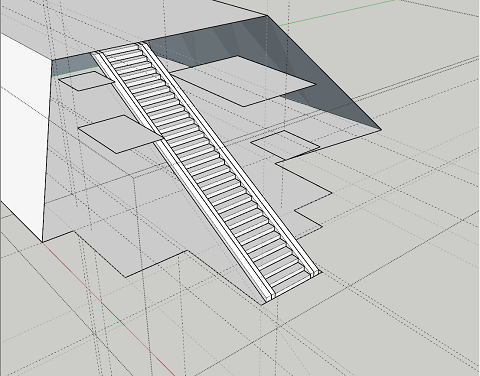Select the bottom corner of the white wall
Image resolution: width=480 pixels, height=376 pixels.
click(43, 242)
